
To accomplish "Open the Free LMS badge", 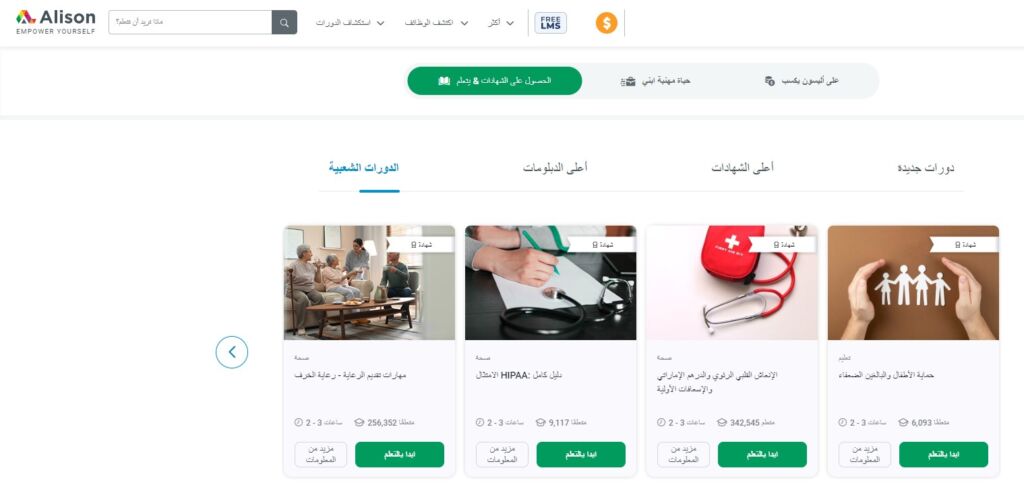I will tap(551, 23).
